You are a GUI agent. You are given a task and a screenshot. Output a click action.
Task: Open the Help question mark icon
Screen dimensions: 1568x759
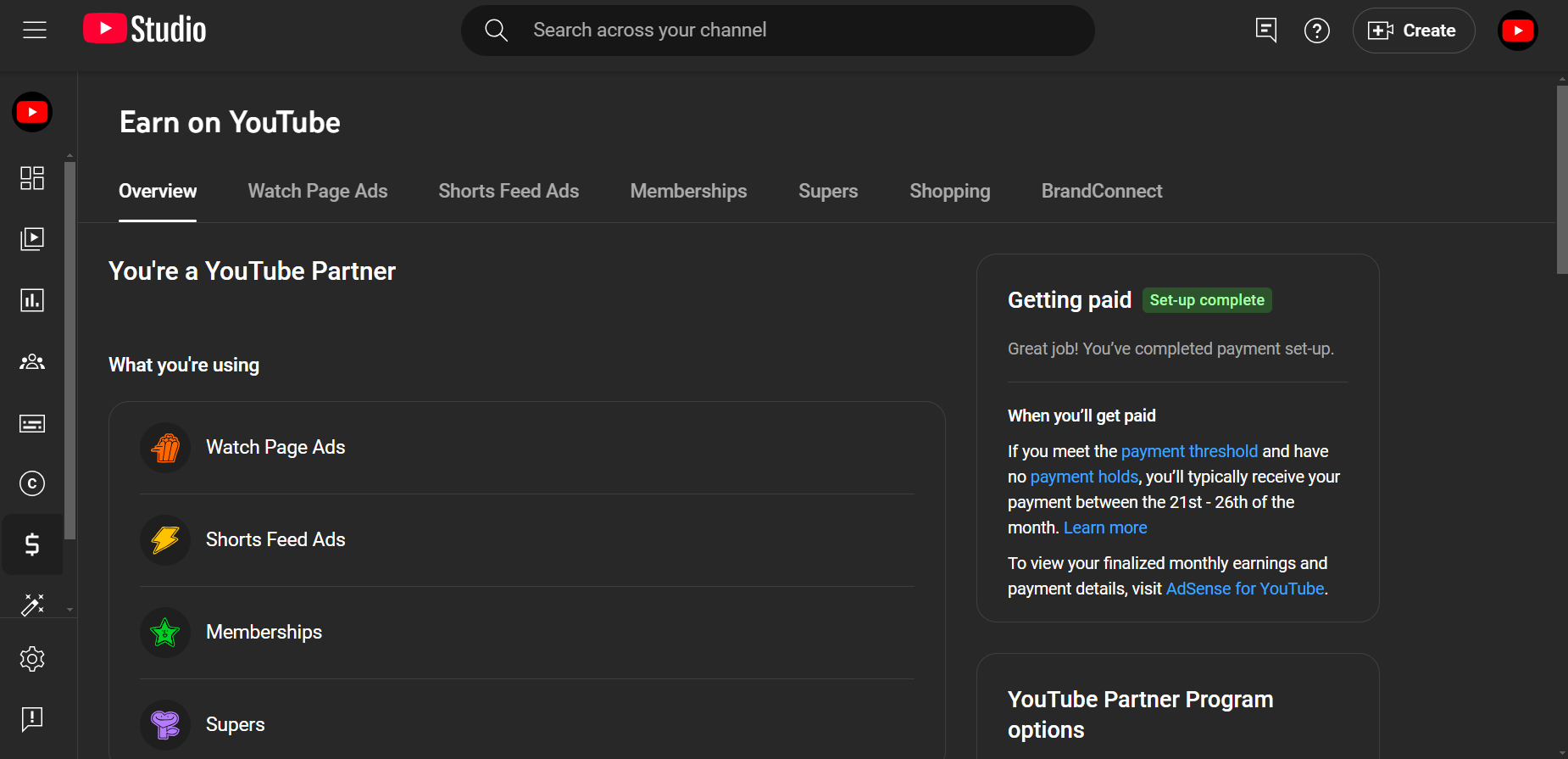coord(1316,31)
